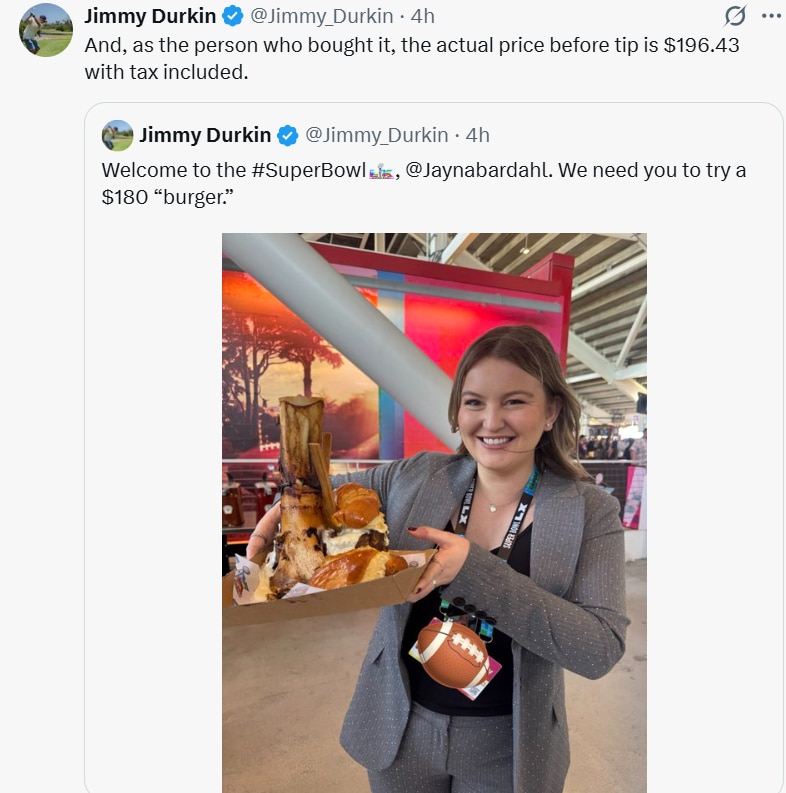The height and width of the screenshot is (793, 786).
Task: Open Jimmy Durkin's golfer profile avatar
Action: pyautogui.click(x=46, y=30)
